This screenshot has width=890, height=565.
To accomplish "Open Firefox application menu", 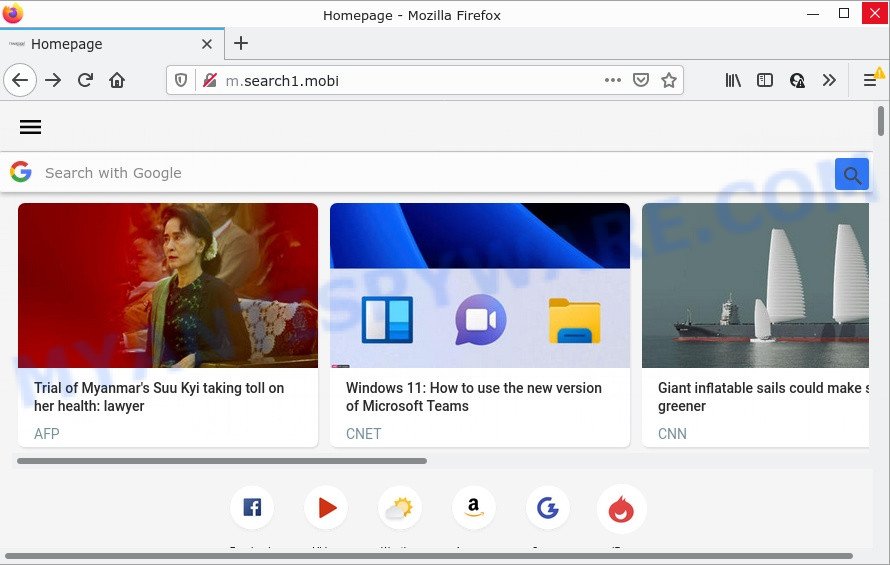I will tap(870, 80).
